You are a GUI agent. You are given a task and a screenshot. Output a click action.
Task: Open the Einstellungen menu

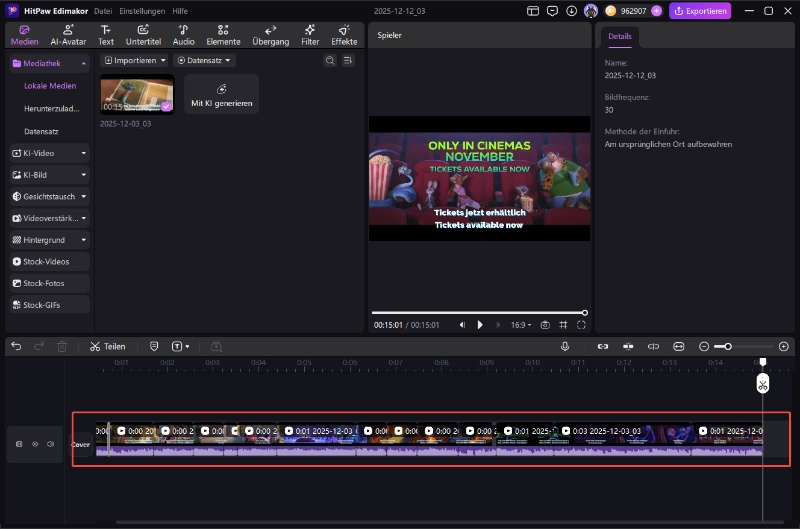[x=142, y=11]
